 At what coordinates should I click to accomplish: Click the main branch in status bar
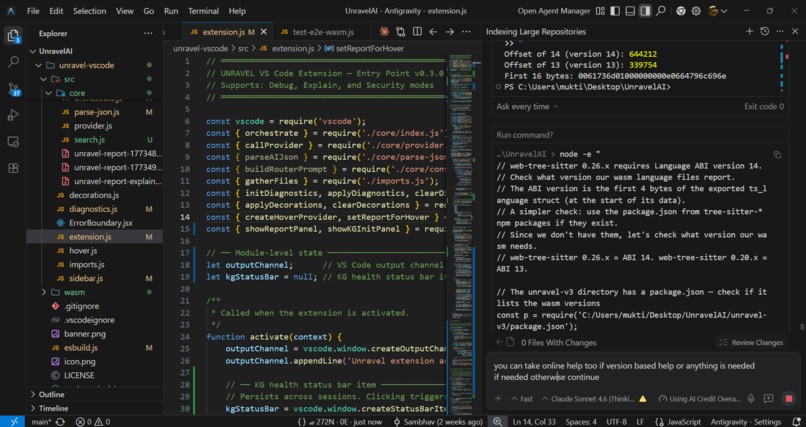tap(41, 422)
